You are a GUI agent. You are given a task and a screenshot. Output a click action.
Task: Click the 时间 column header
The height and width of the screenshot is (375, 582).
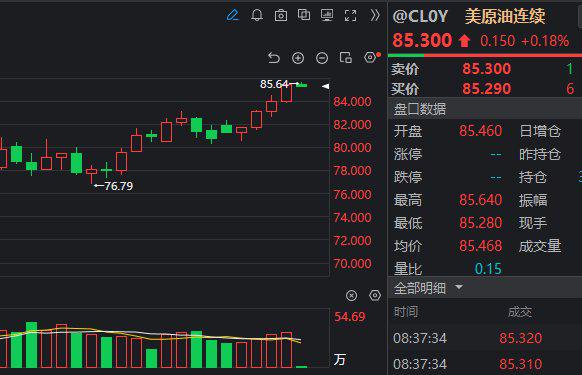[x=406, y=312]
